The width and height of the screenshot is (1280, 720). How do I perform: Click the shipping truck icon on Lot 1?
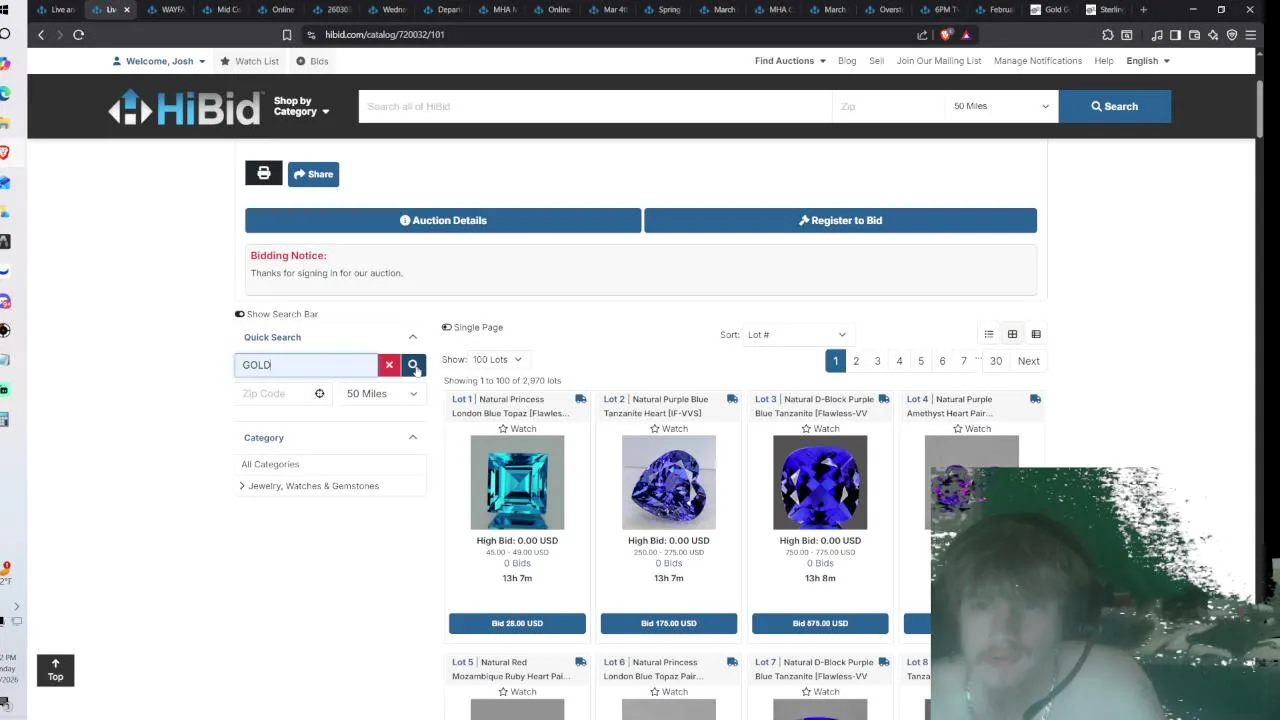(580, 399)
